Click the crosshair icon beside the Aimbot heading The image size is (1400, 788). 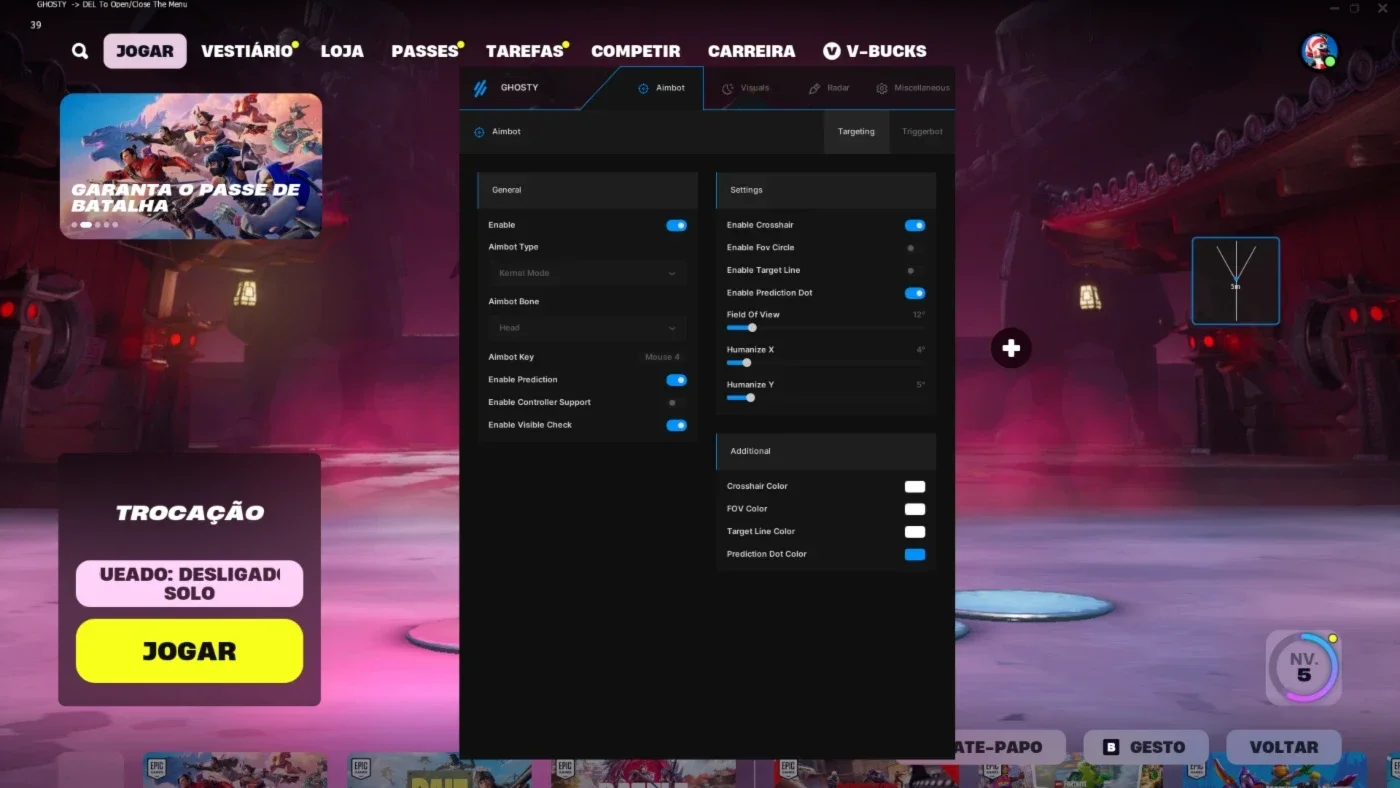(x=479, y=132)
